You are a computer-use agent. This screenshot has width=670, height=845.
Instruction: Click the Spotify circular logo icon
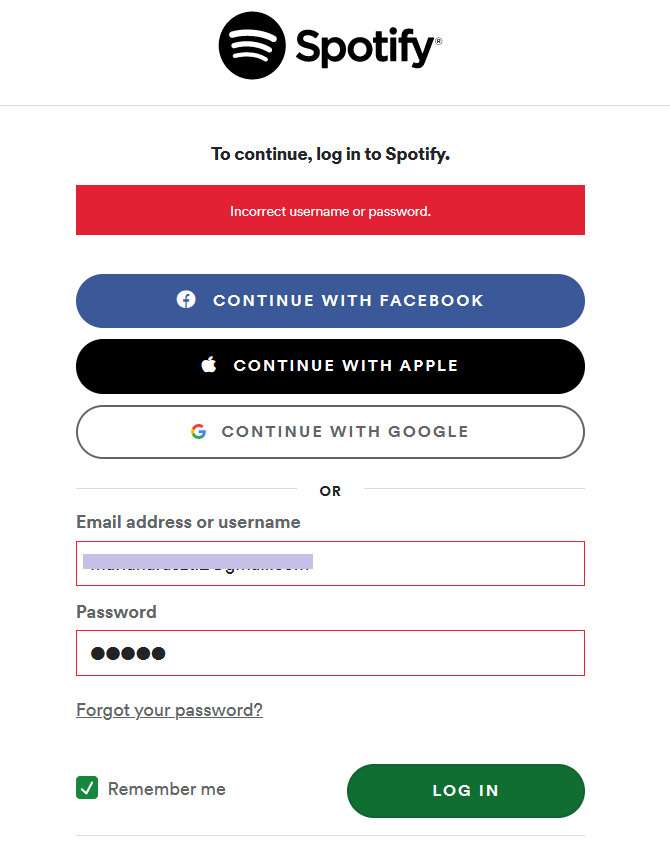(252, 46)
